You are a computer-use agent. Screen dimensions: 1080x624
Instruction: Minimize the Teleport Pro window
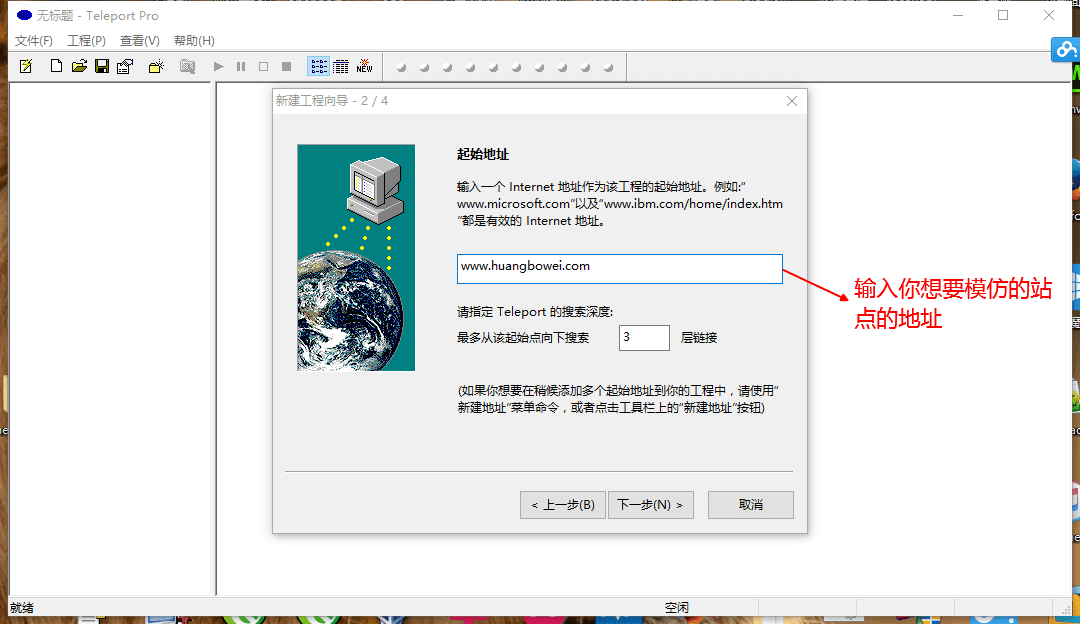(x=957, y=15)
